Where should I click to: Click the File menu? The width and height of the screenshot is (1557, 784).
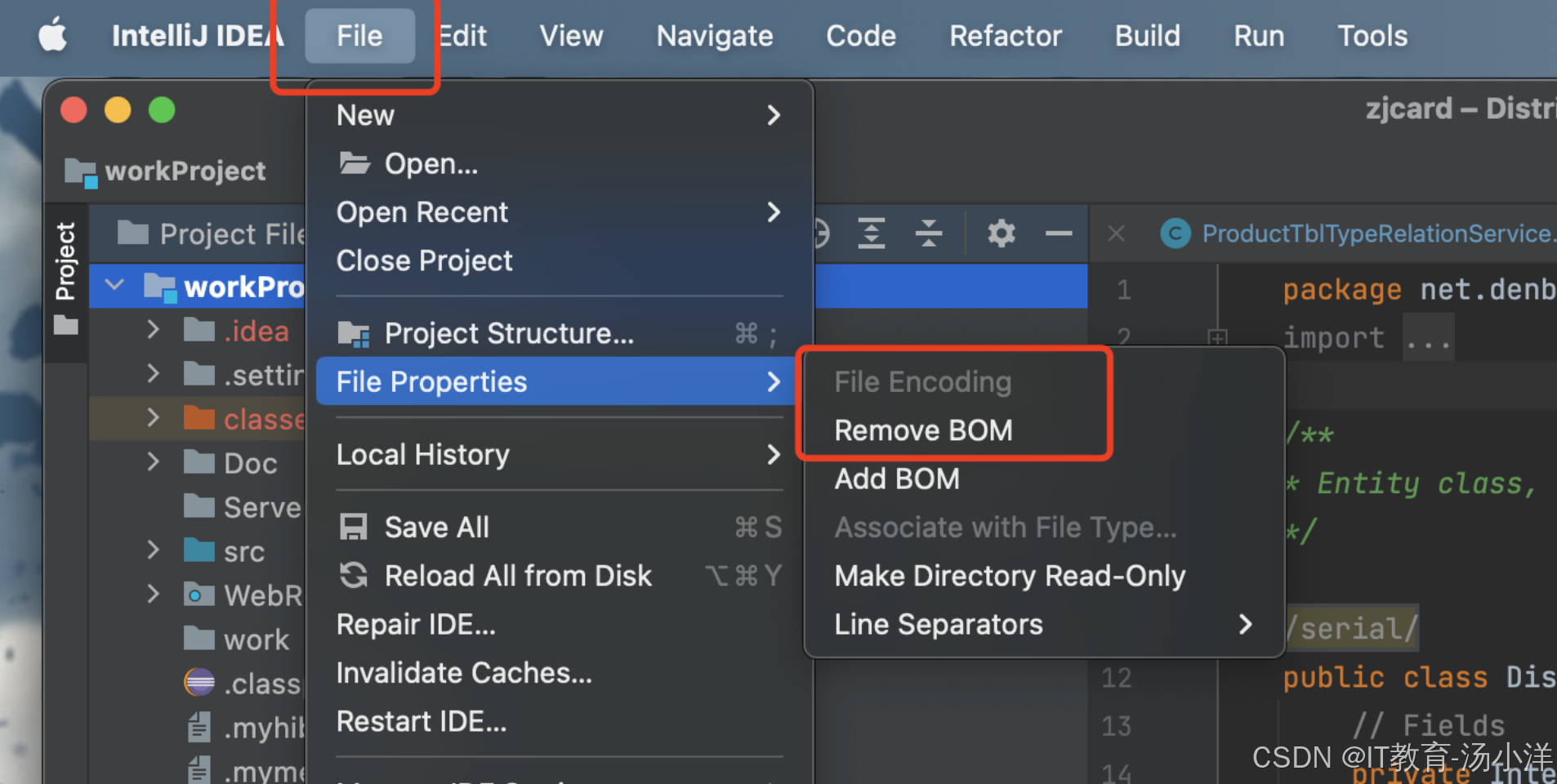[359, 36]
